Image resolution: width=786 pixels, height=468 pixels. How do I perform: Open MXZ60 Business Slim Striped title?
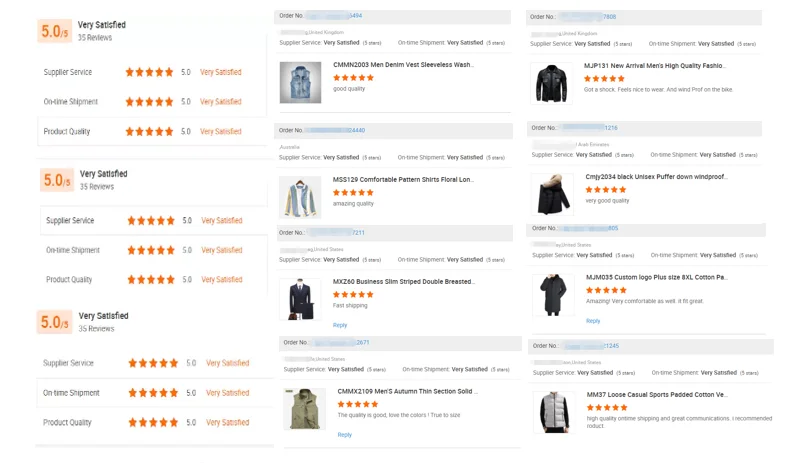pos(403,282)
